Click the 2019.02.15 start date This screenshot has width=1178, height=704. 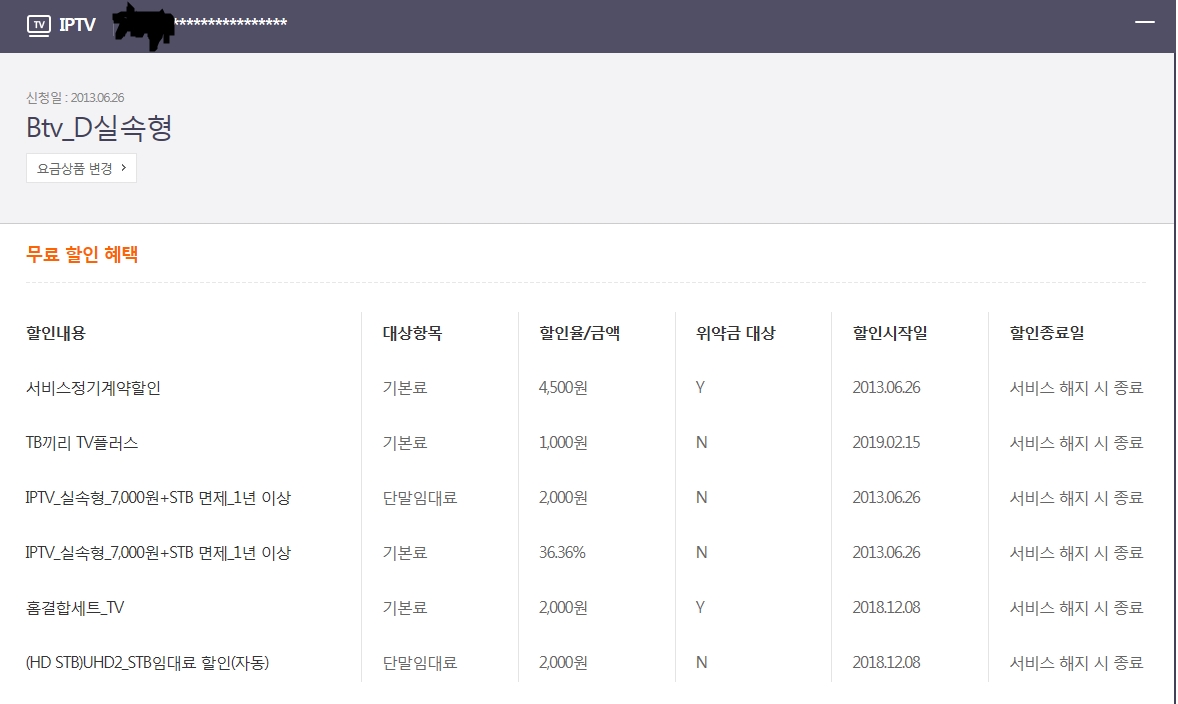pos(886,443)
